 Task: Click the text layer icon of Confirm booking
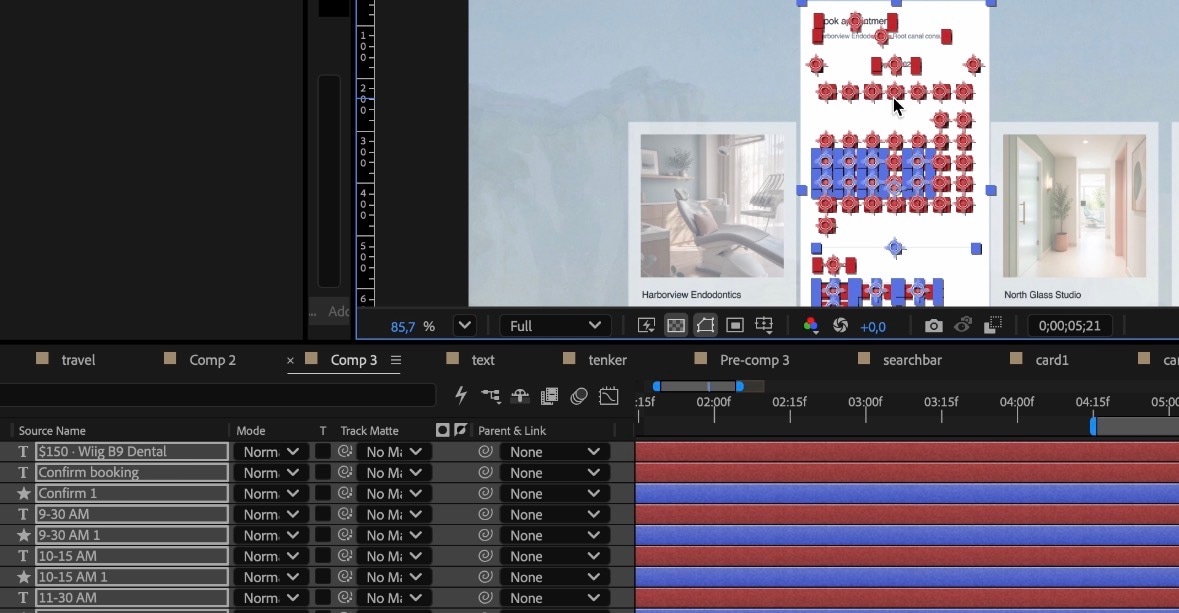click(x=23, y=472)
